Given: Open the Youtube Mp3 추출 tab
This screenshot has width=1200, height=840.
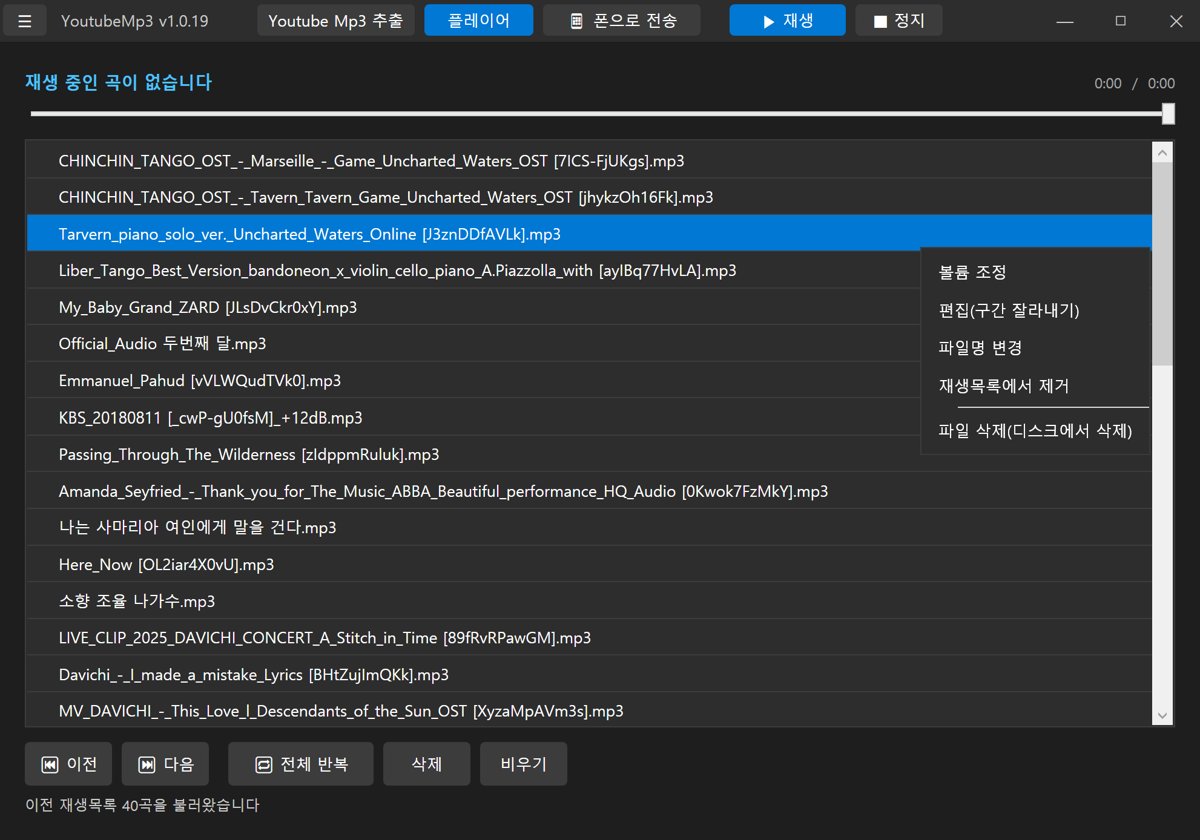Looking at the screenshot, I should click(x=336, y=20).
